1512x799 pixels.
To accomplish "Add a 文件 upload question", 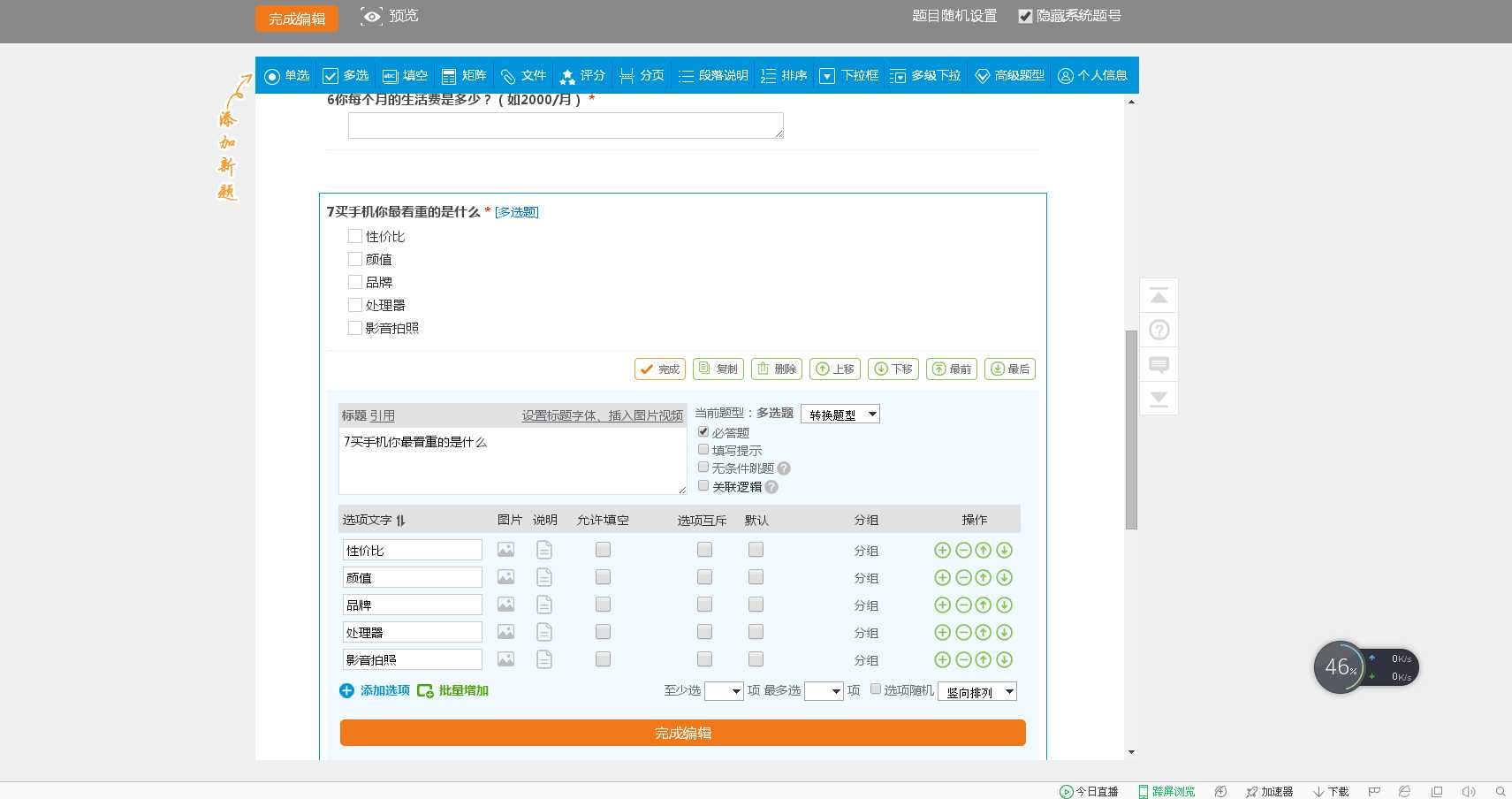I will 523,76.
